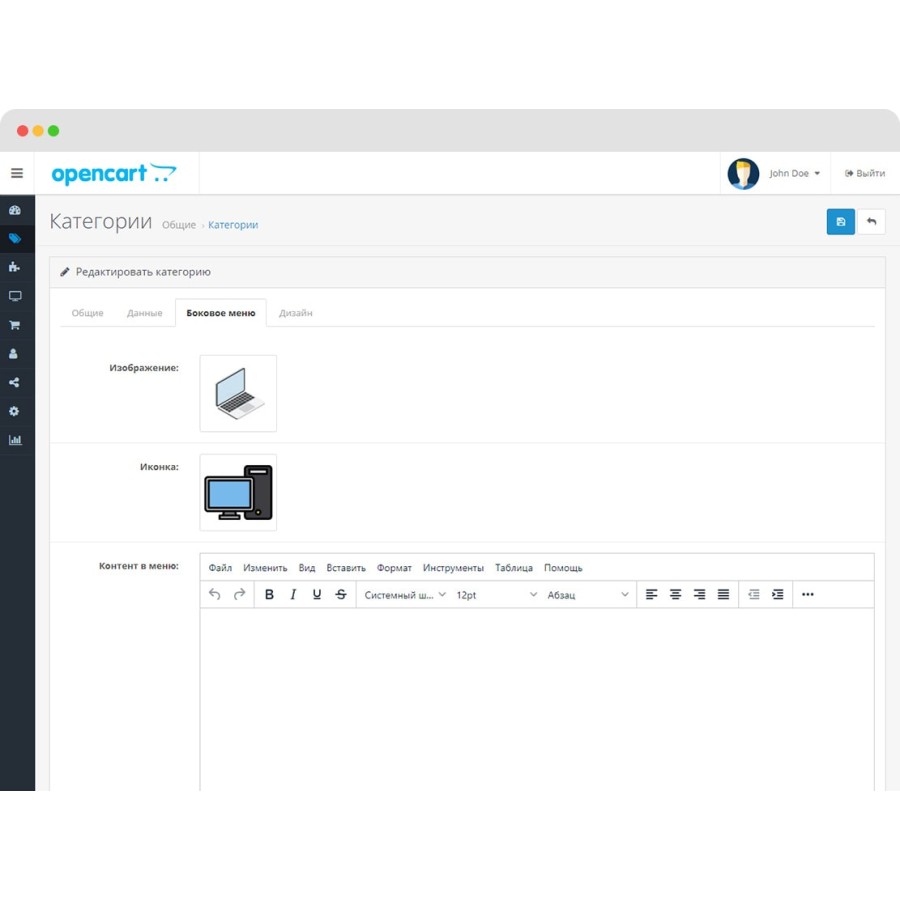
Task: Open the Sales cart sidebar icon
Action: point(15,325)
